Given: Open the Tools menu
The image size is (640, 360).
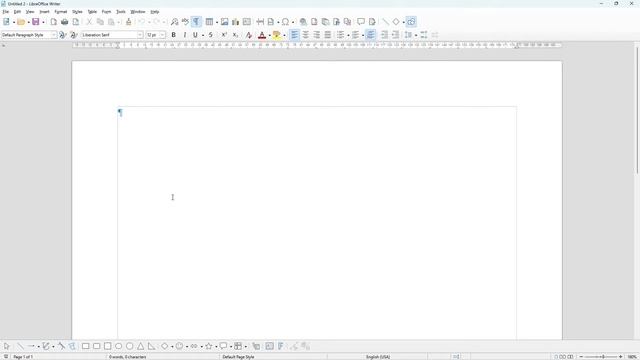Looking at the screenshot, I should coord(121,12).
